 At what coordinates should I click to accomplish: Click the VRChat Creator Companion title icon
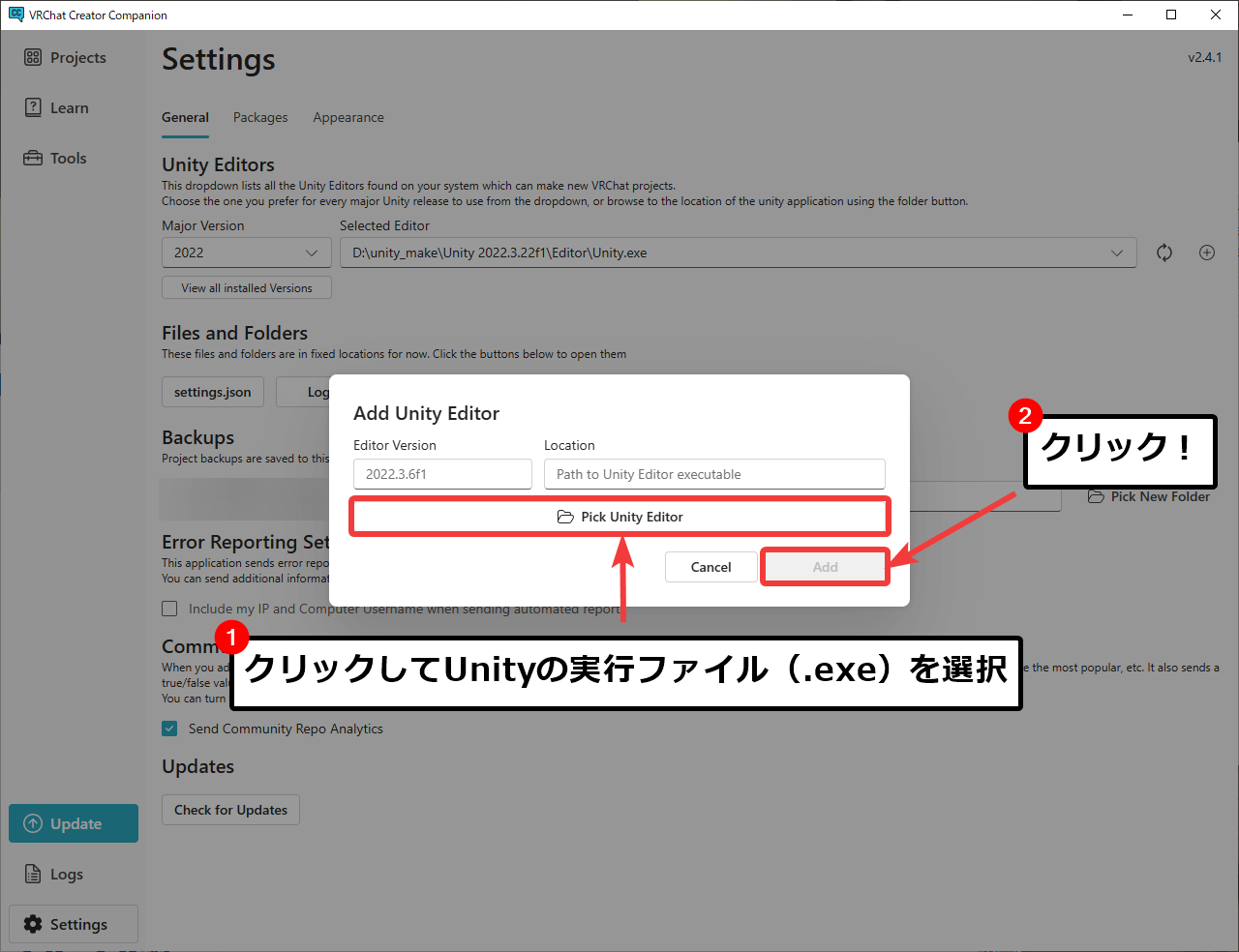click(16, 15)
